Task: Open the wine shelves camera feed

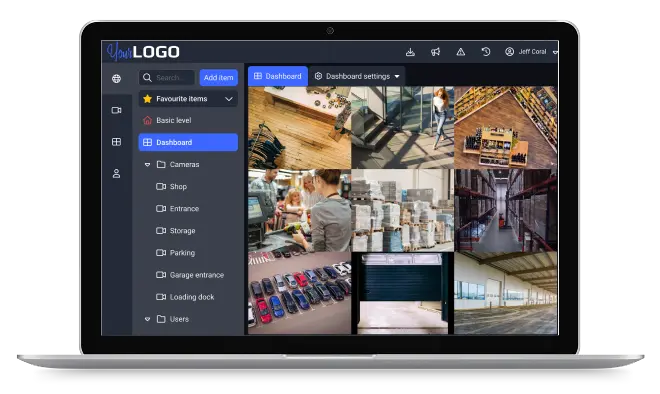Action: (x=506, y=128)
